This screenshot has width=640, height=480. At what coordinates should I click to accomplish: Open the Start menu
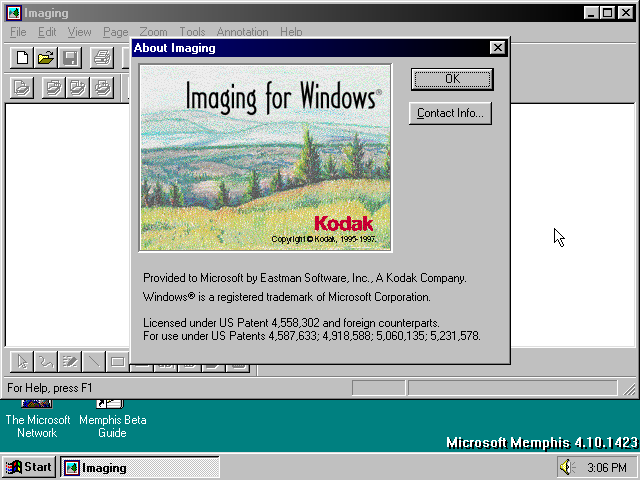[x=29, y=467]
